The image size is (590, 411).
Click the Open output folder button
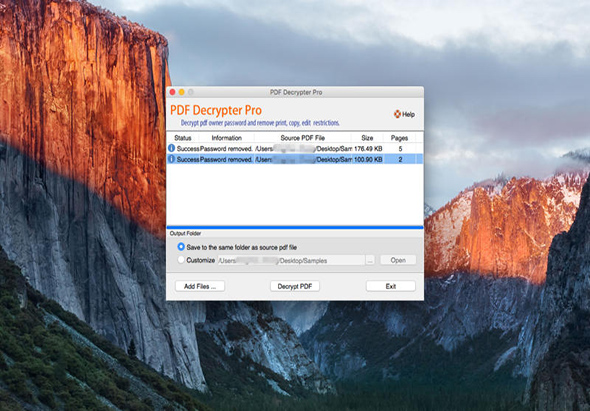pos(398,260)
